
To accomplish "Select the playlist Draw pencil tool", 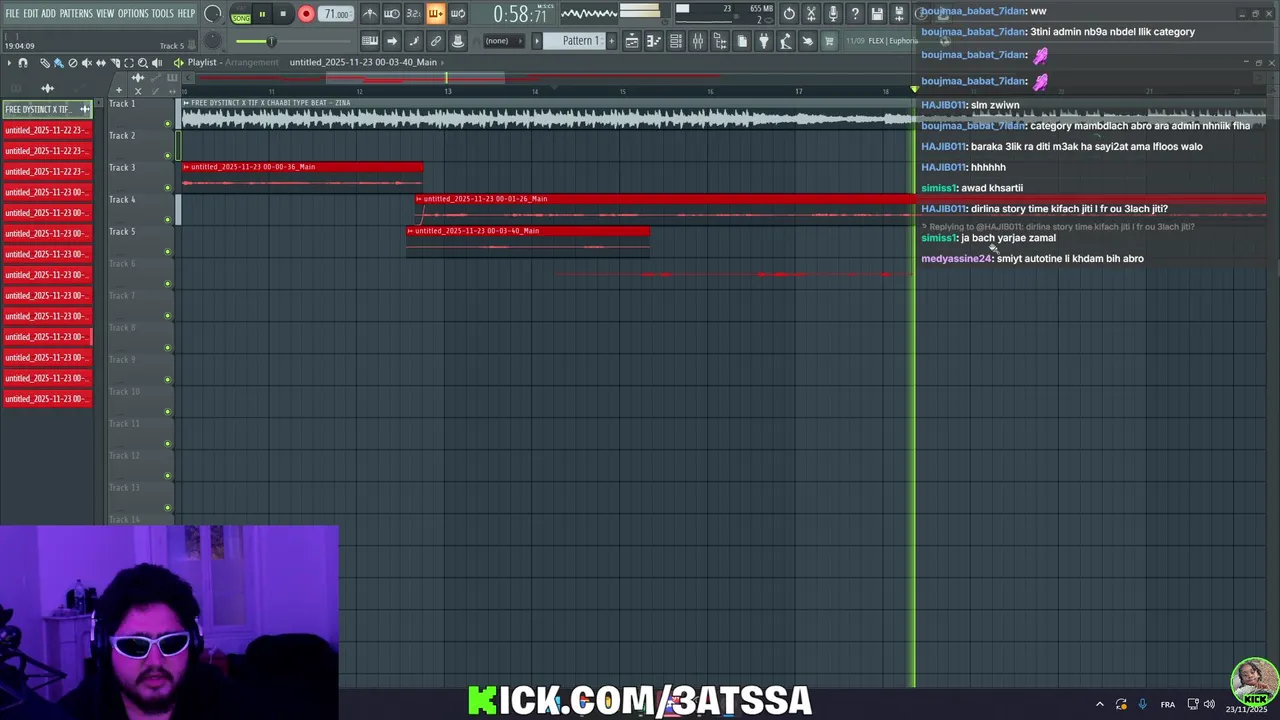I will tap(45, 63).
